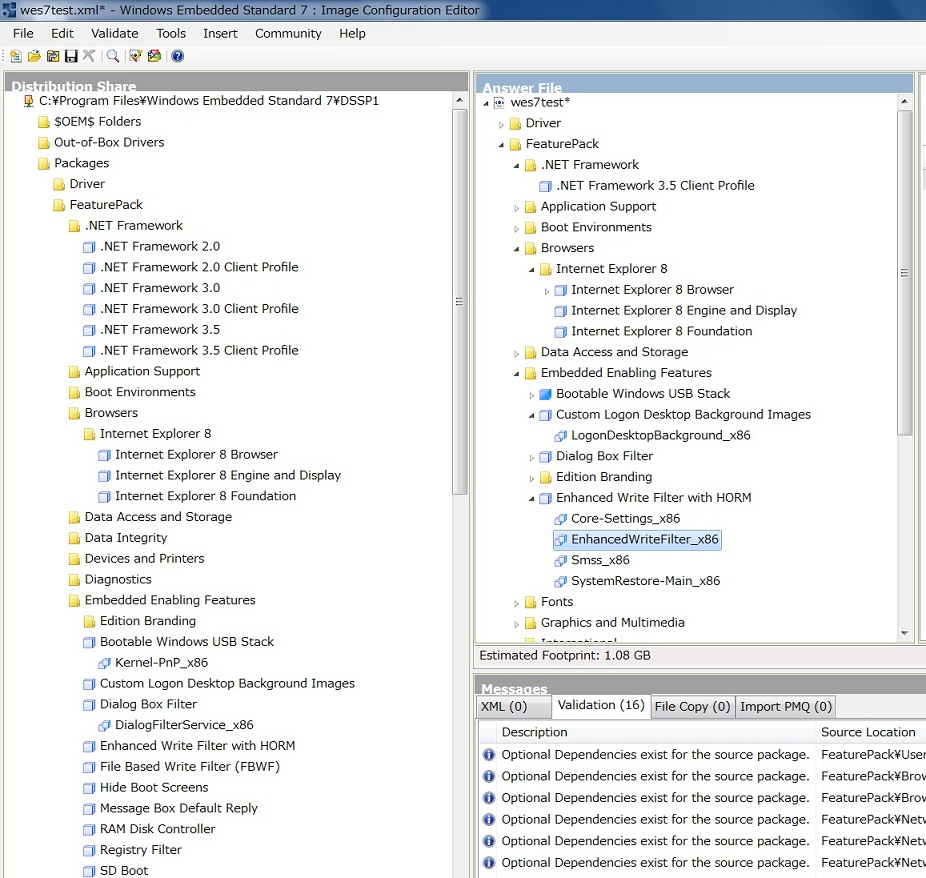Open the Community menu

[288, 33]
